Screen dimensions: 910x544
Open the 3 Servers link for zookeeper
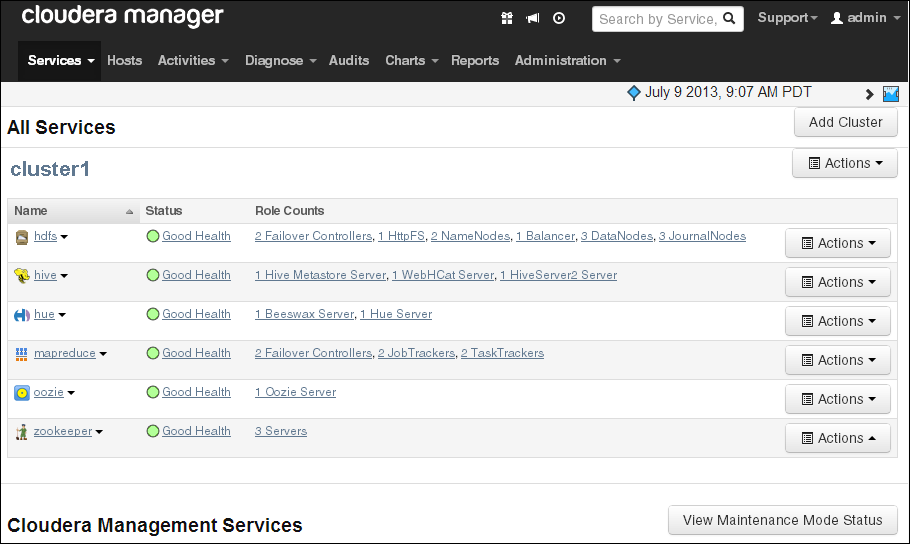click(x=281, y=431)
